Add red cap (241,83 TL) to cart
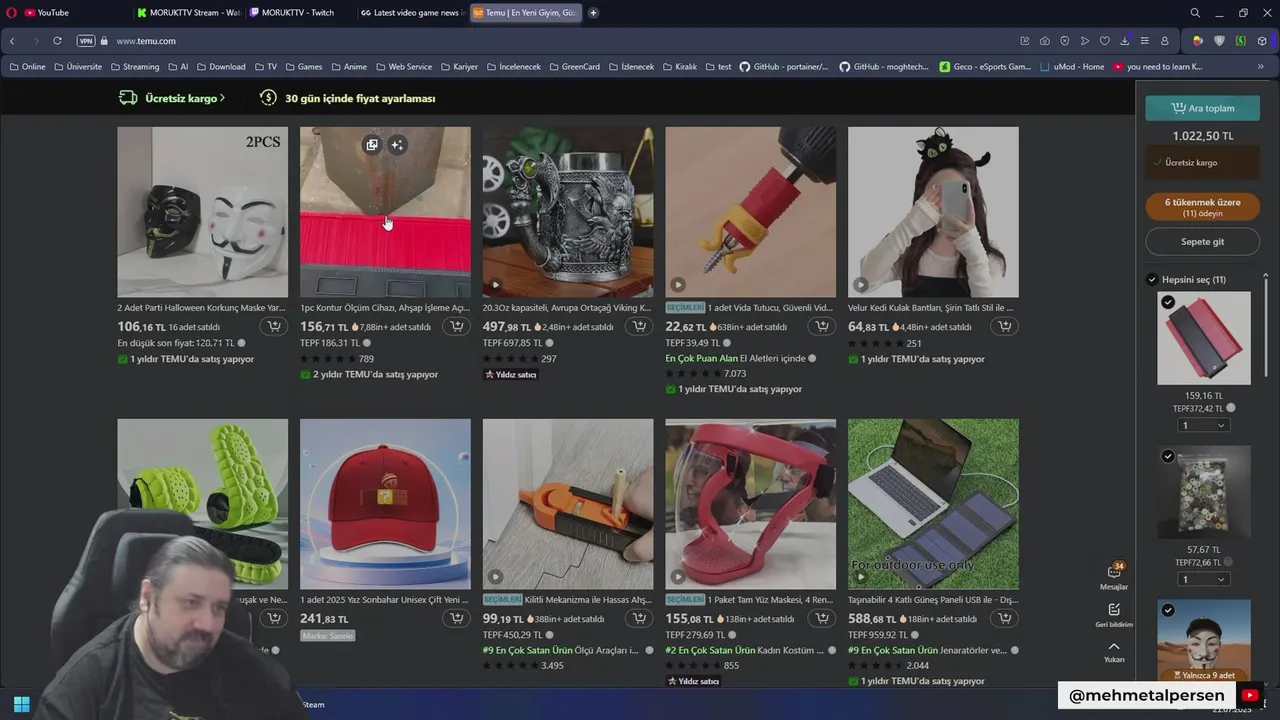This screenshot has height=720, width=1280. [457, 618]
